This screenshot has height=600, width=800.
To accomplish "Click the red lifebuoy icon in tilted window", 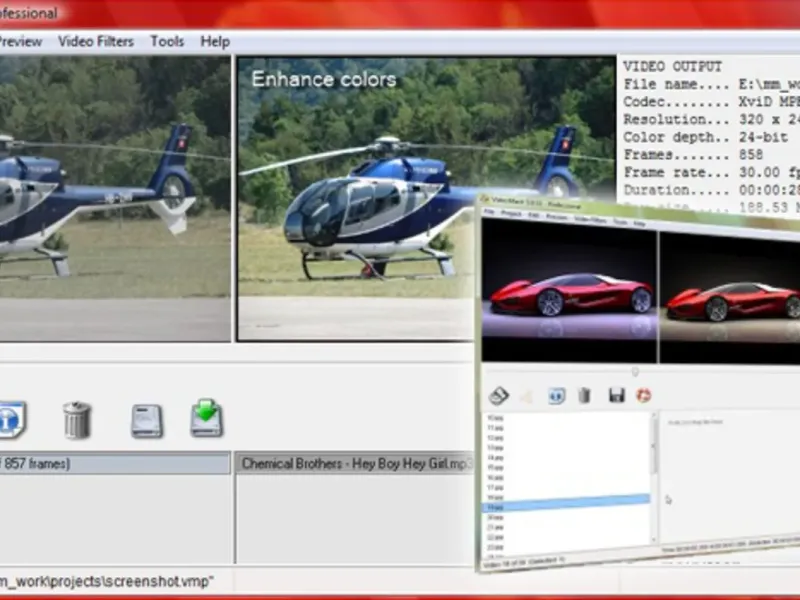I will [644, 395].
